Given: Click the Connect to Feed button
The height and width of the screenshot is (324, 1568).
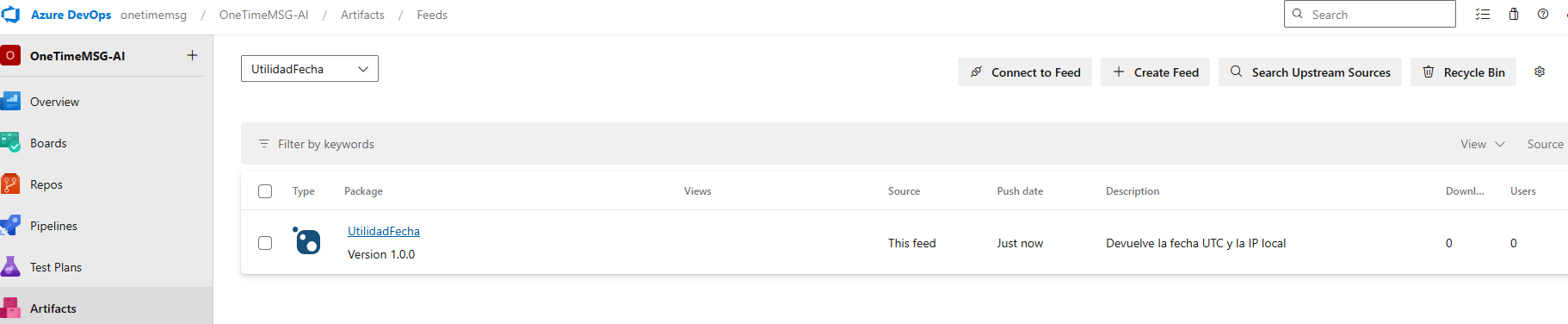Looking at the screenshot, I should (1025, 72).
